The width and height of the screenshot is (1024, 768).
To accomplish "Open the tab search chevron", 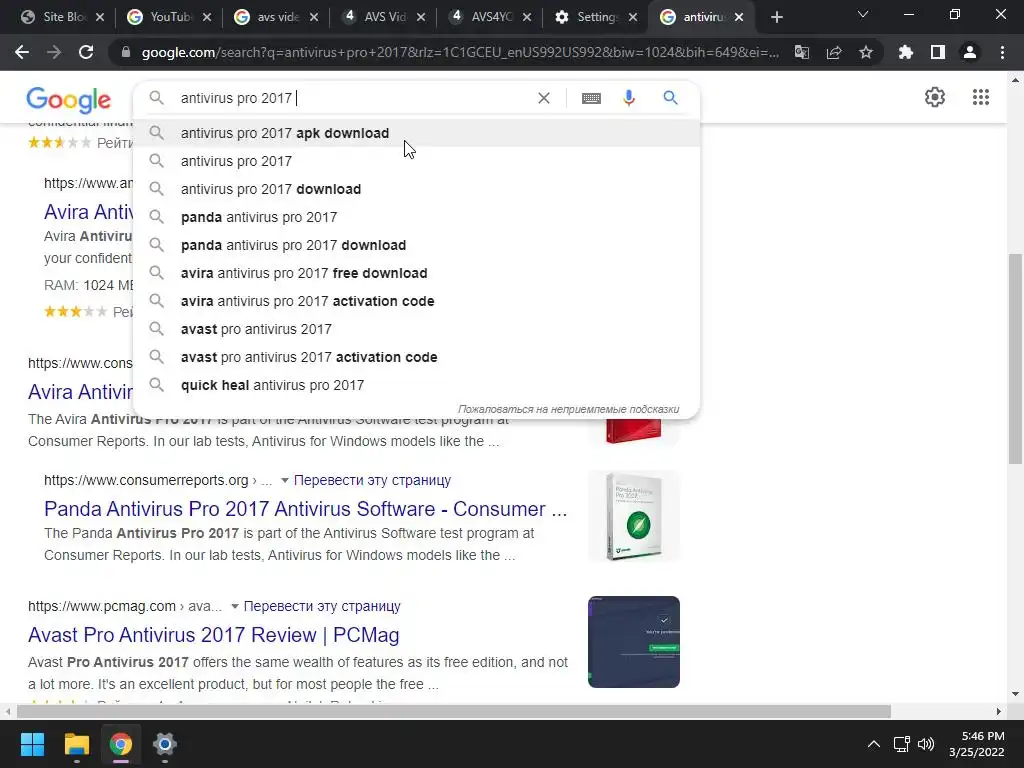I will pos(863,14).
